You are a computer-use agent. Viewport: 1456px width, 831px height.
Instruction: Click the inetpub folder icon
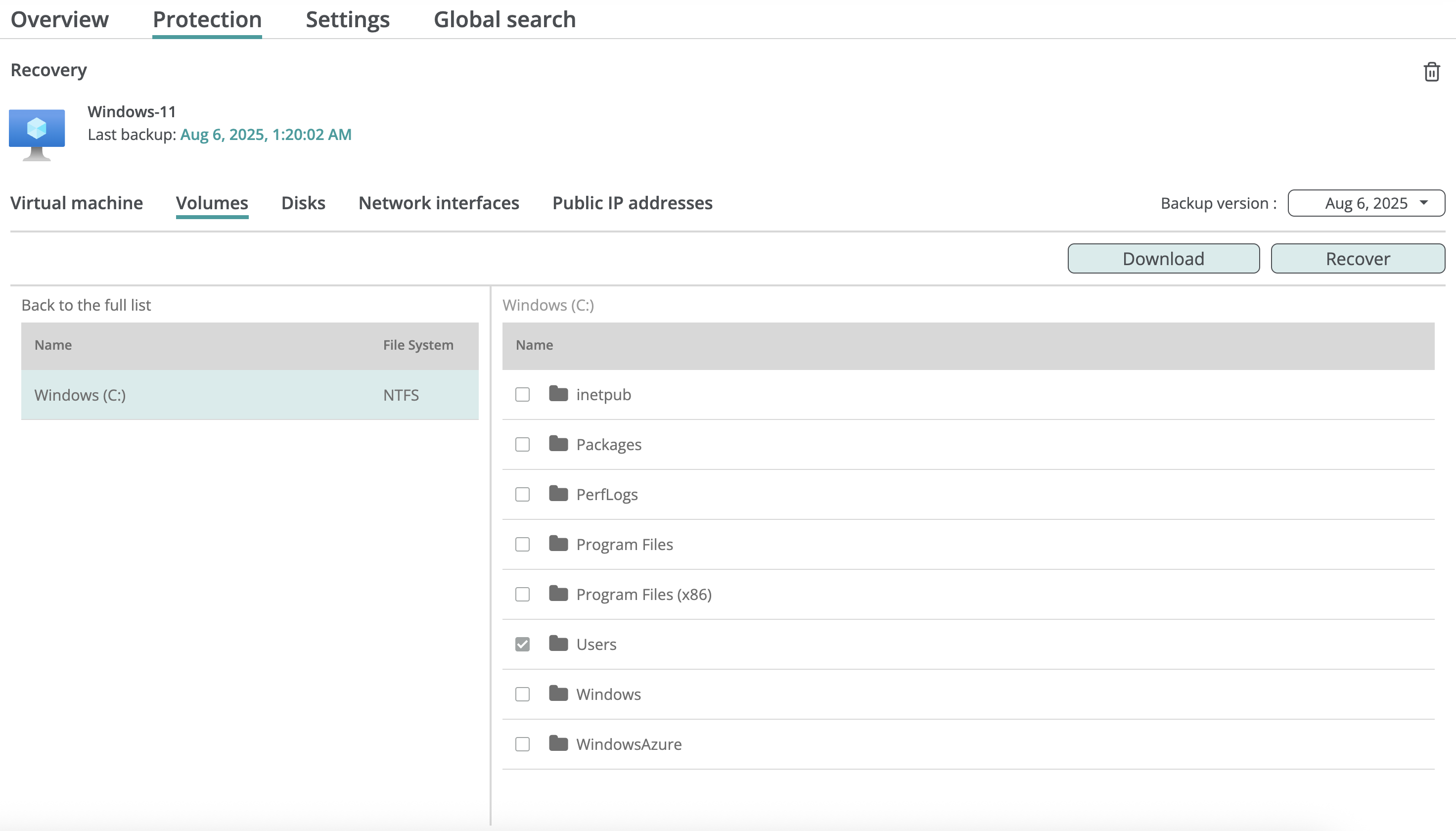(x=558, y=394)
